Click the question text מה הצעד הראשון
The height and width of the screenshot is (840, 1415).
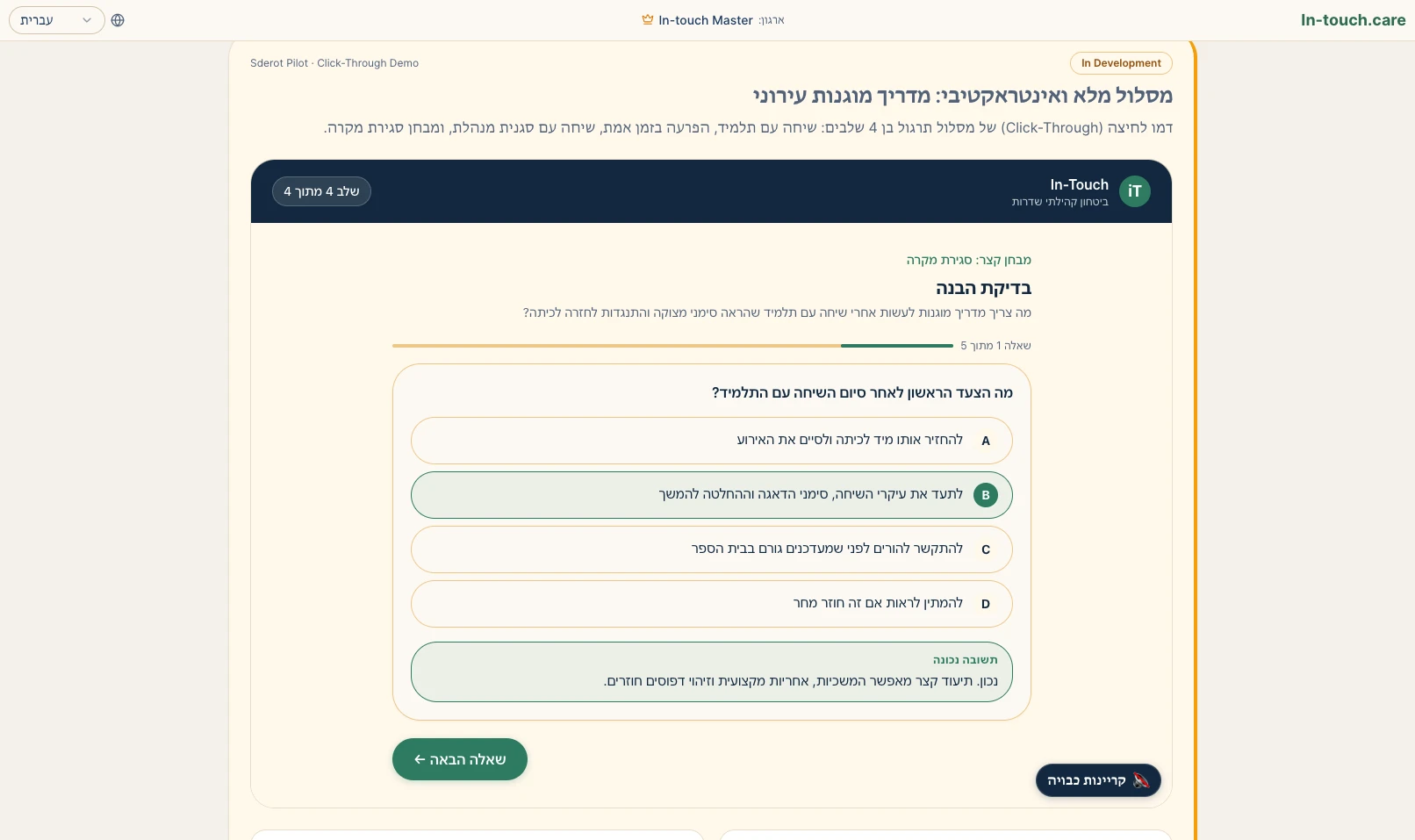862,392
